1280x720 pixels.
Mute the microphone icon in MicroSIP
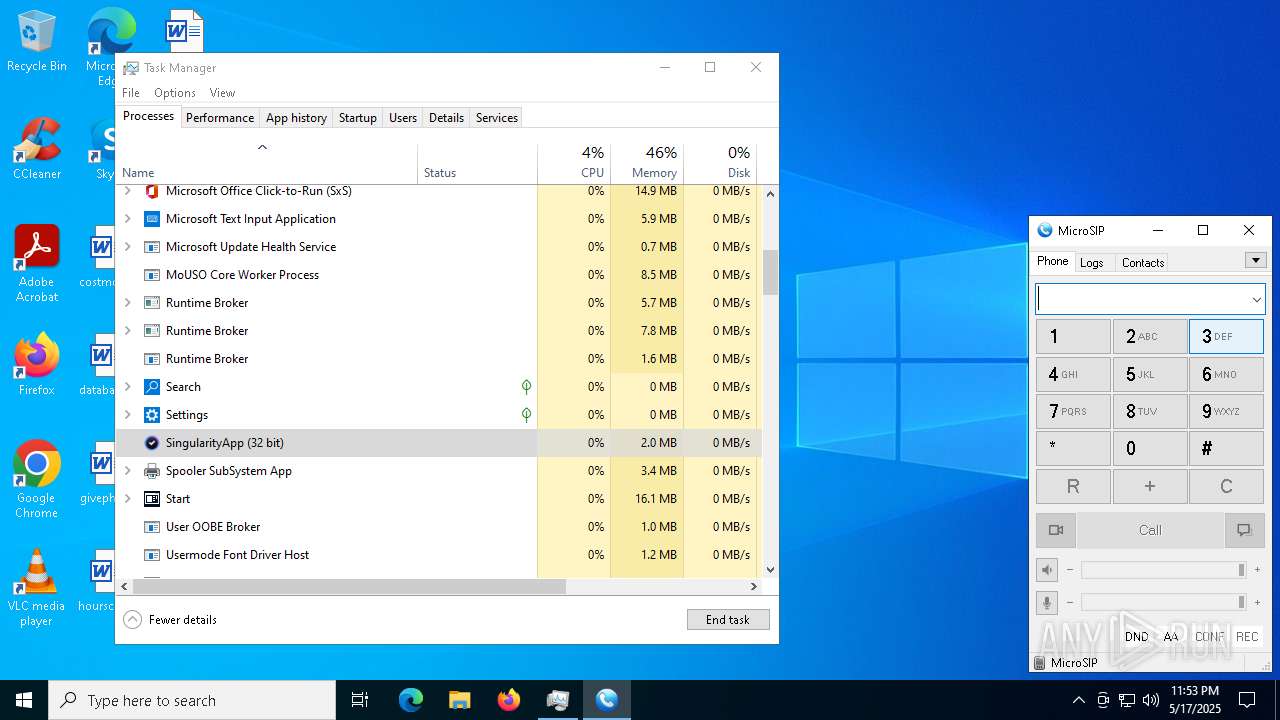click(1047, 602)
